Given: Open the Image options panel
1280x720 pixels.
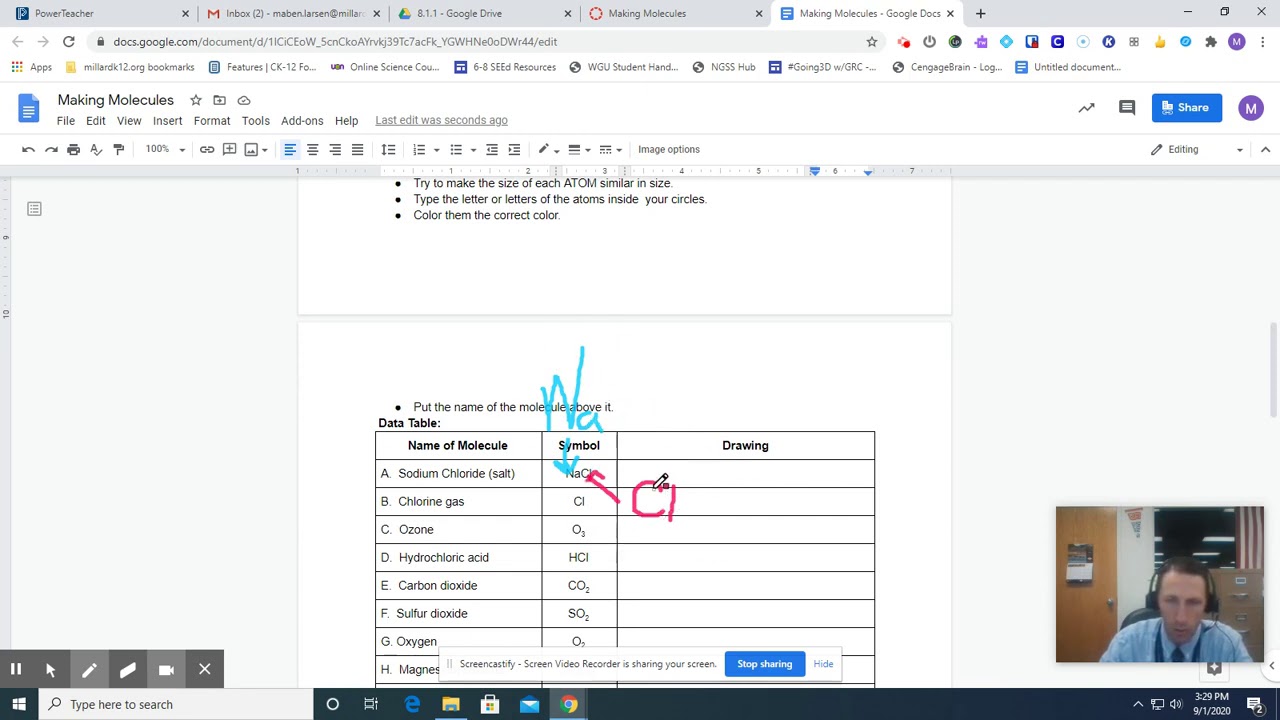Looking at the screenshot, I should 669,149.
